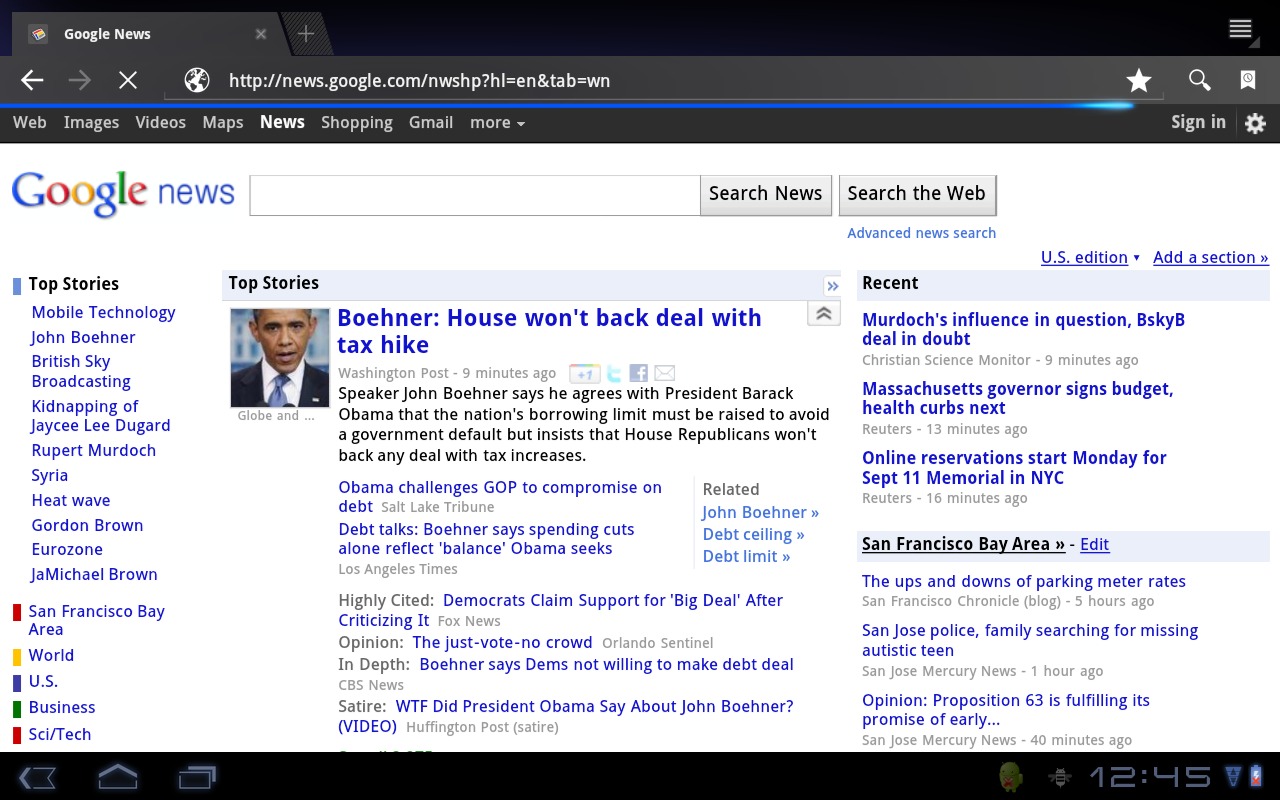Switch to Maps in Google bar

[x=223, y=123]
